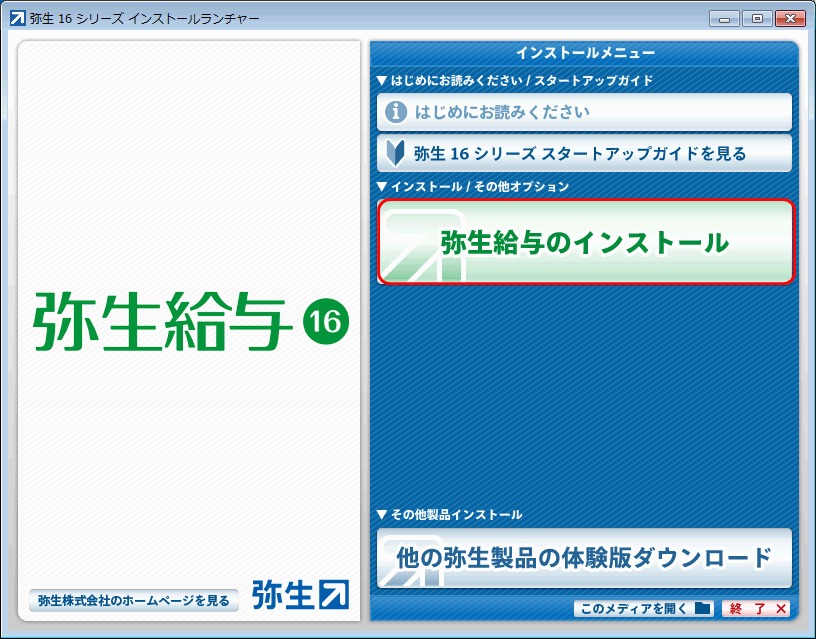The width and height of the screenshot is (816, 639).
Task: Open the はじめにお読みください readme button
Action: click(x=584, y=112)
